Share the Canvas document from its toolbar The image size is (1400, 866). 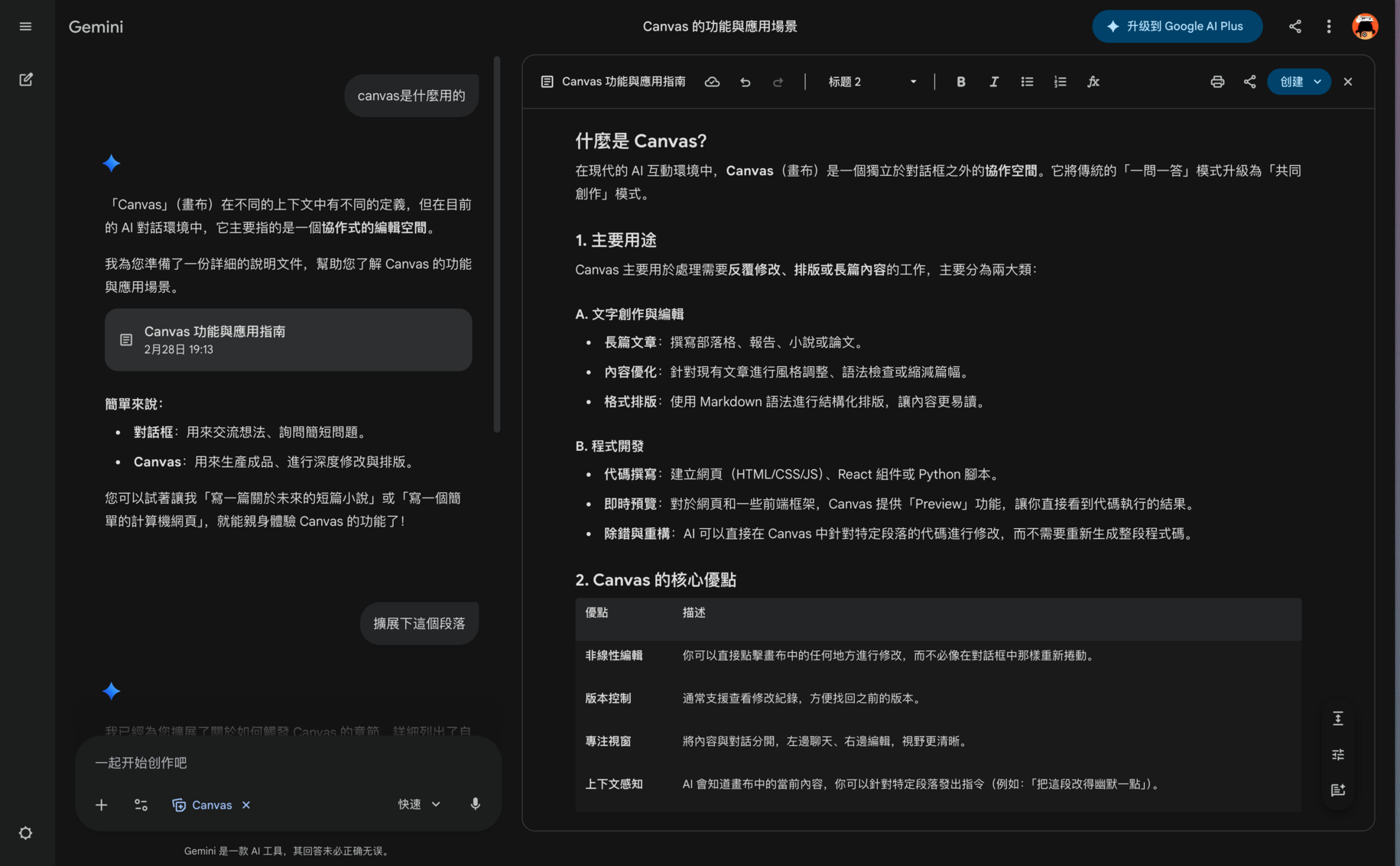click(1249, 82)
